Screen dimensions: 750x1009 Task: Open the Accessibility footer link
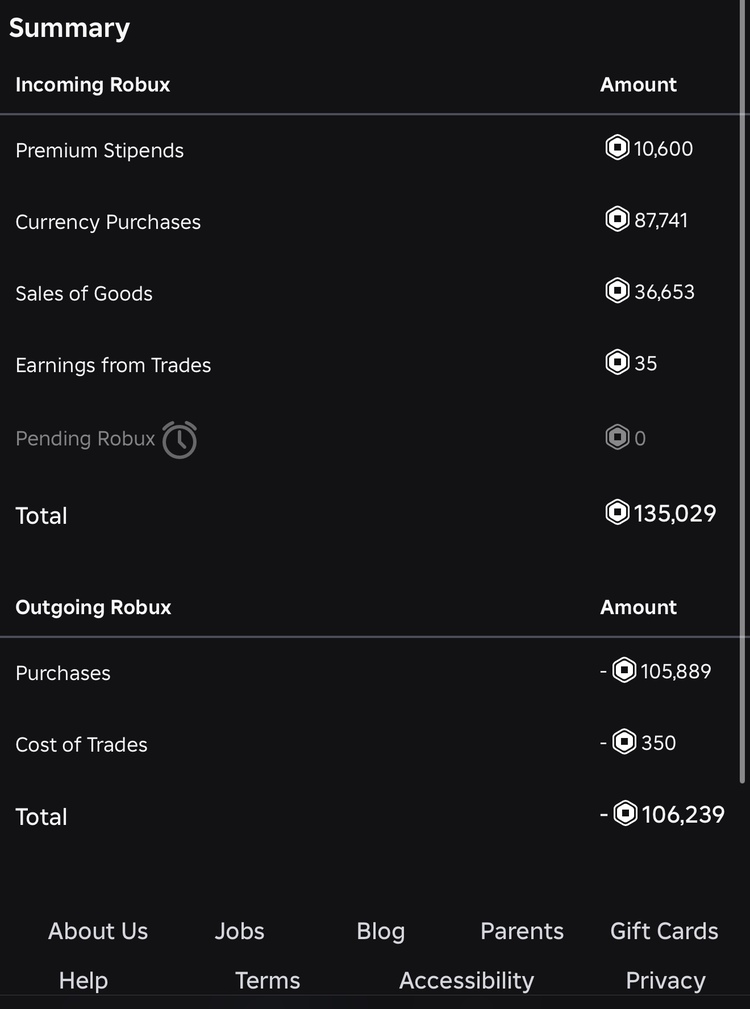466,981
